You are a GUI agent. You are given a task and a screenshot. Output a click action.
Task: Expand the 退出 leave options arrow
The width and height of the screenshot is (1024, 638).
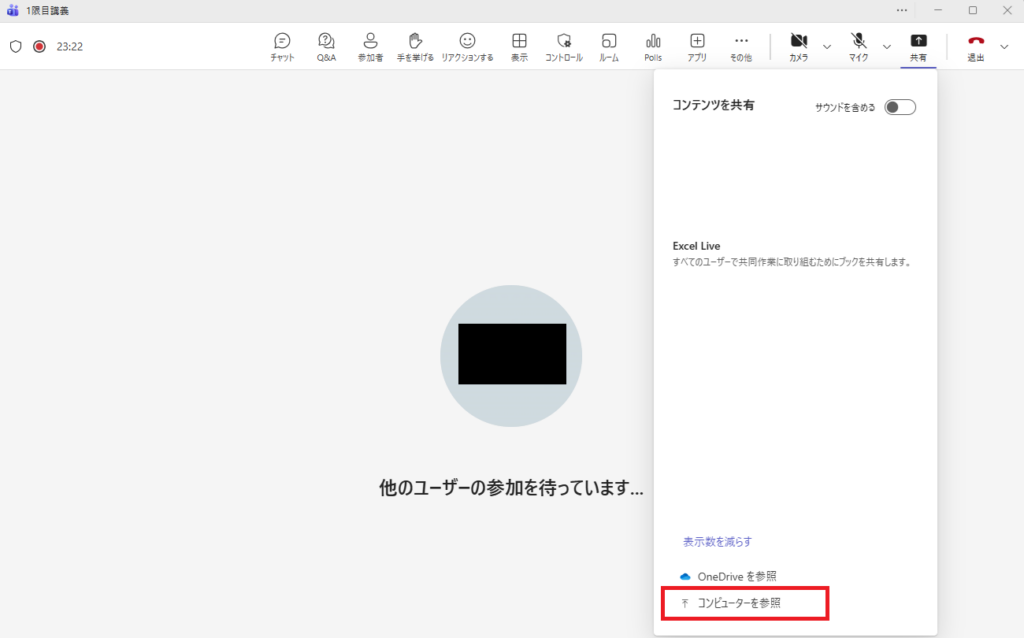pyautogui.click(x=1005, y=46)
